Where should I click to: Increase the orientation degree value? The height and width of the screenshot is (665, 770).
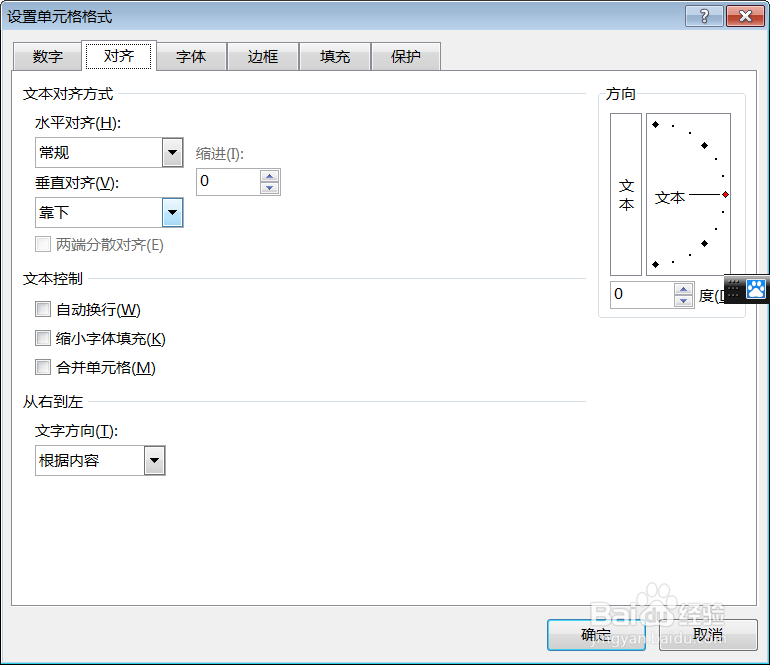(x=684, y=289)
